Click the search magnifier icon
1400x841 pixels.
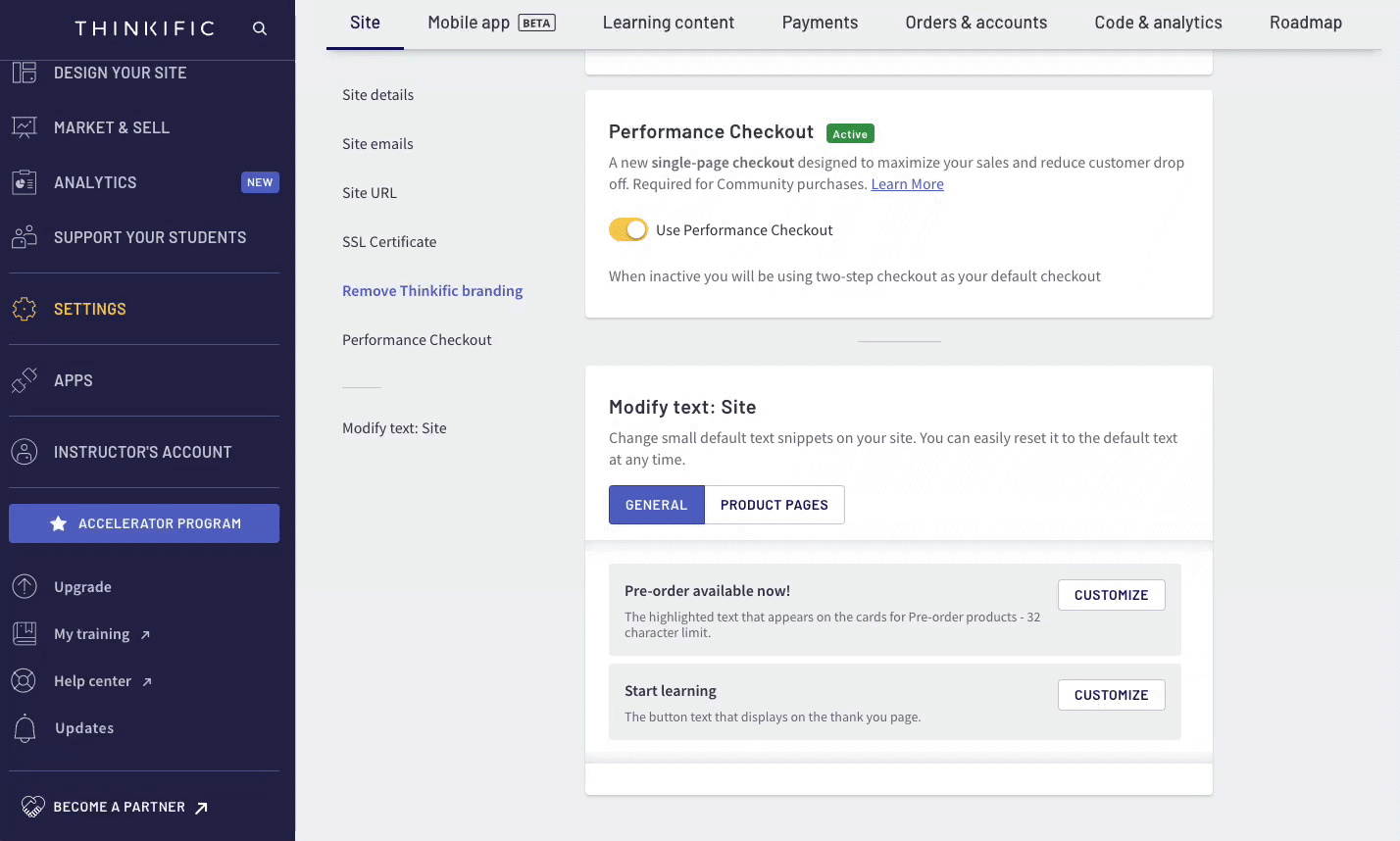click(x=260, y=28)
